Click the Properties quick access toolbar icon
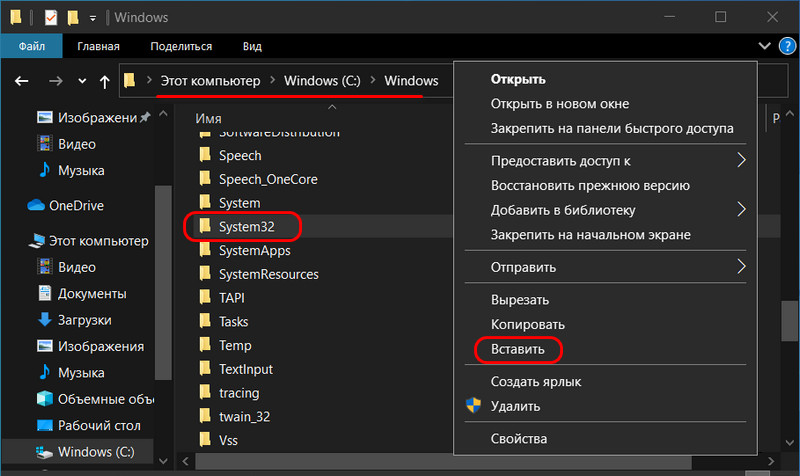The width and height of the screenshot is (800, 476). point(51,17)
